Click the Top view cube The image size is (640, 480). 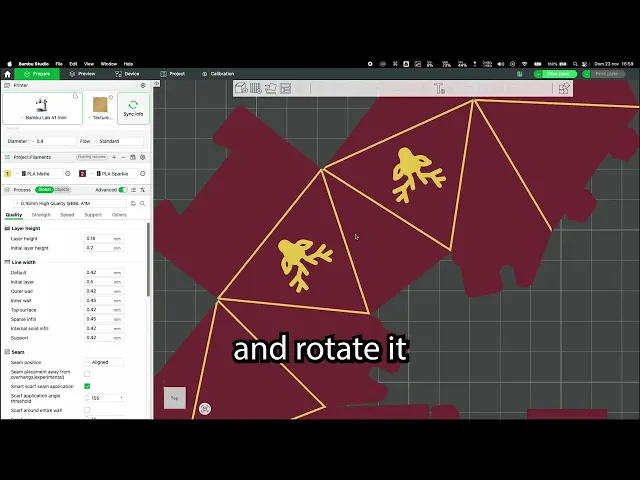click(x=175, y=398)
